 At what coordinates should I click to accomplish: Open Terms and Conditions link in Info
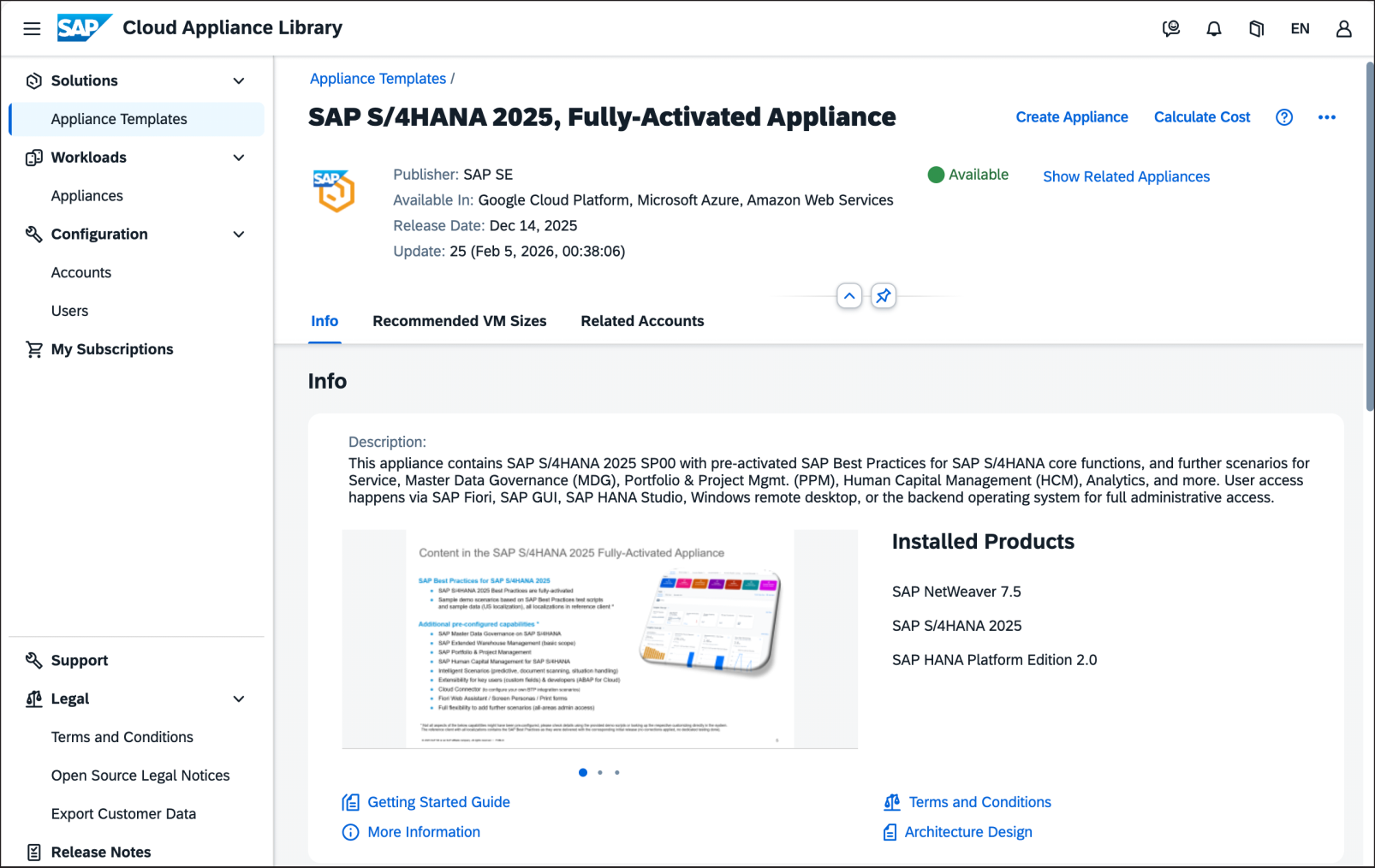tap(979, 802)
